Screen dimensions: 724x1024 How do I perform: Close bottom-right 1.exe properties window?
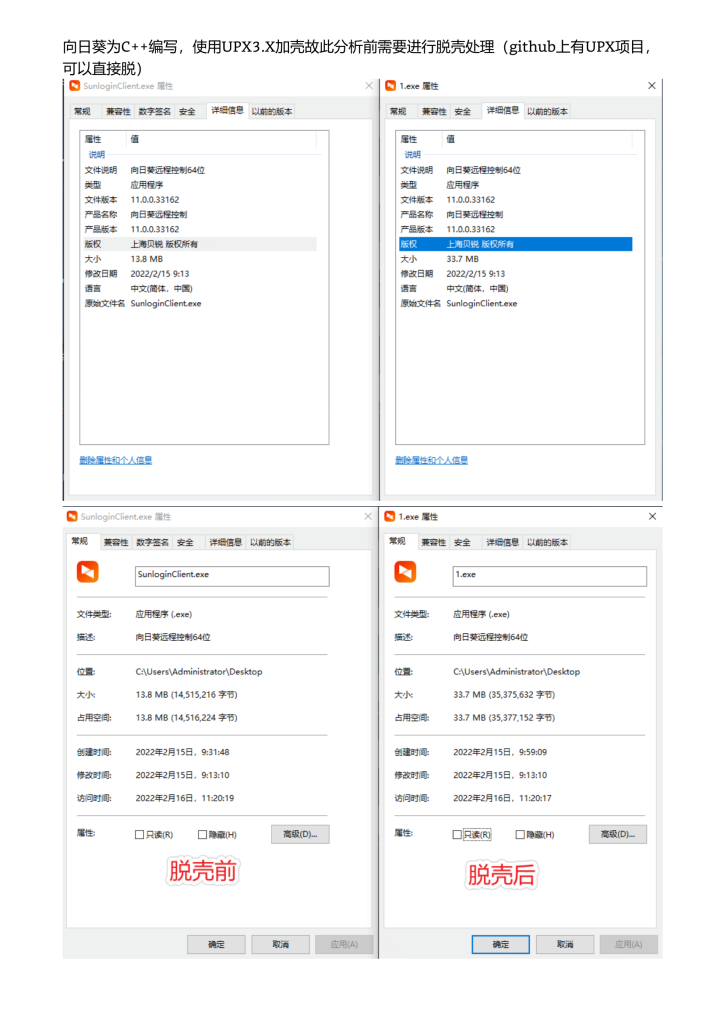pyautogui.click(x=652, y=517)
